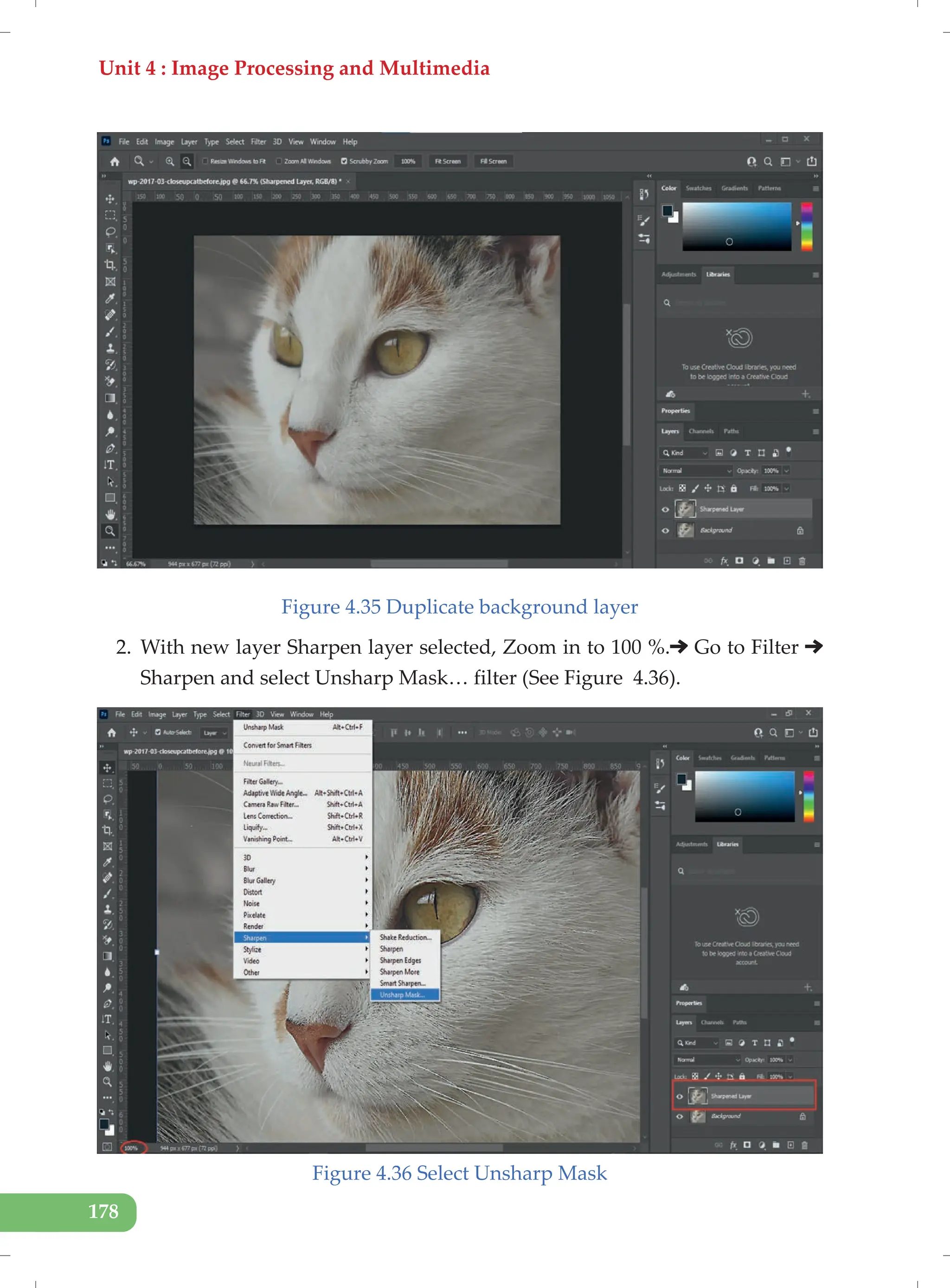
Task: Choose Unsharp Mask... in the Sharpen submenu
Action: 405,995
